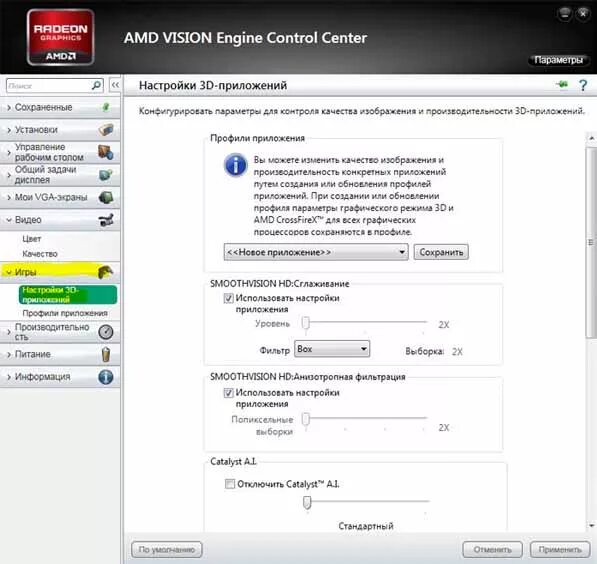This screenshot has width=597, height=564.
Task: Click the Сохранить button
Action: [441, 252]
